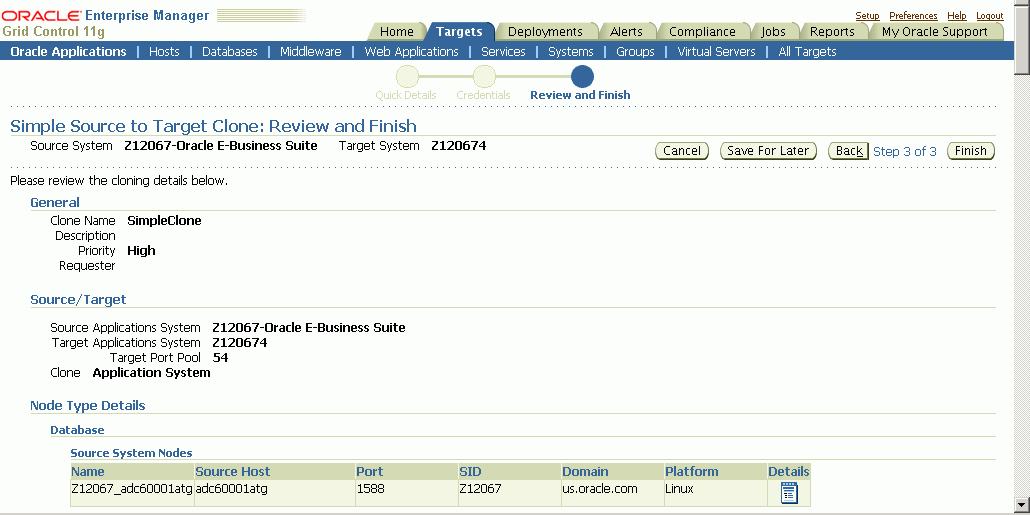Click the Source System Nodes heading
The image size is (1030, 515).
[x=131, y=453]
